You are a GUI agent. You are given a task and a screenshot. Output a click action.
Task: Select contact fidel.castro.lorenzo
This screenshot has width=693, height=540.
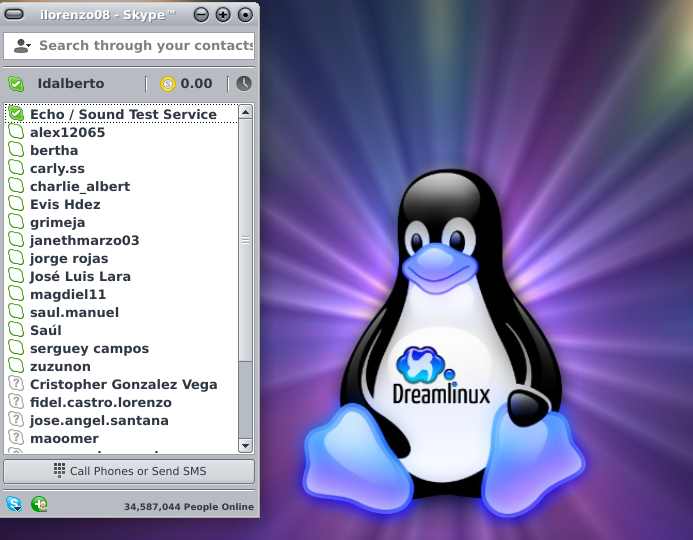122,403
